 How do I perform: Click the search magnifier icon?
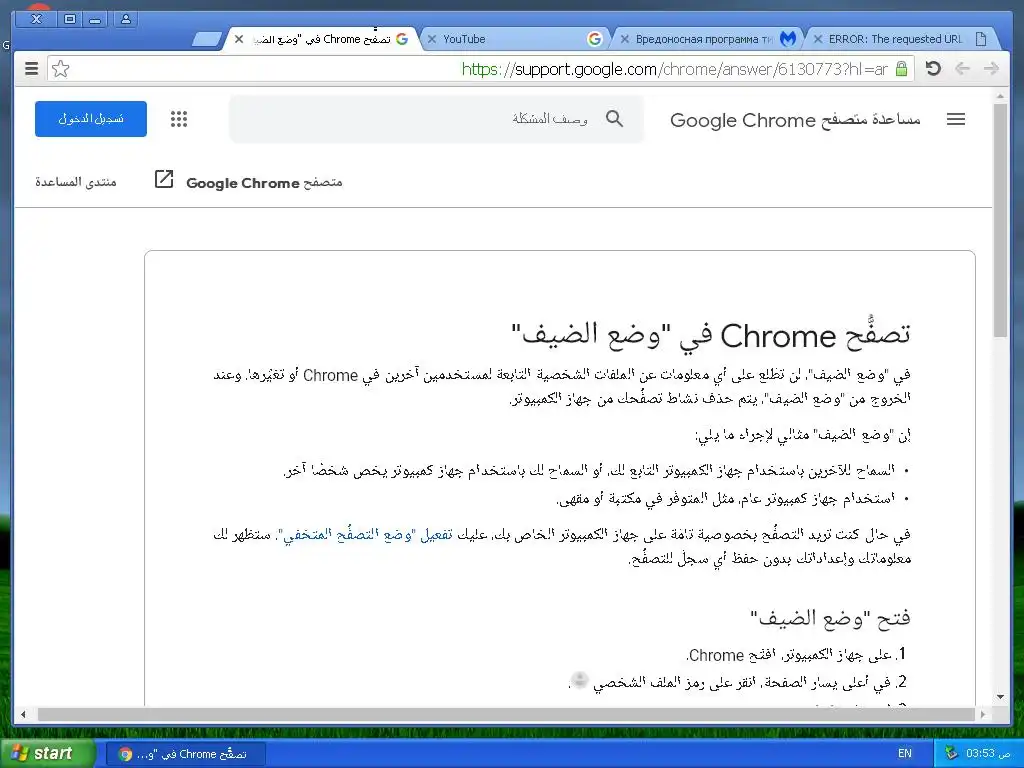[x=614, y=118]
